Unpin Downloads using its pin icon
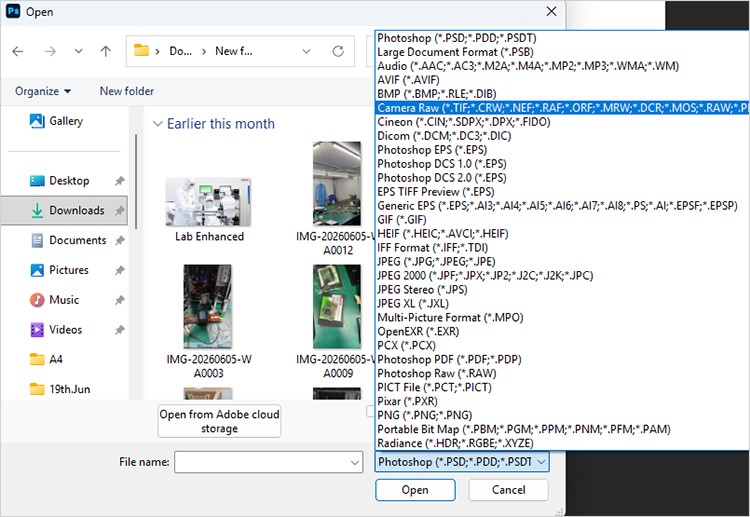 (x=120, y=210)
